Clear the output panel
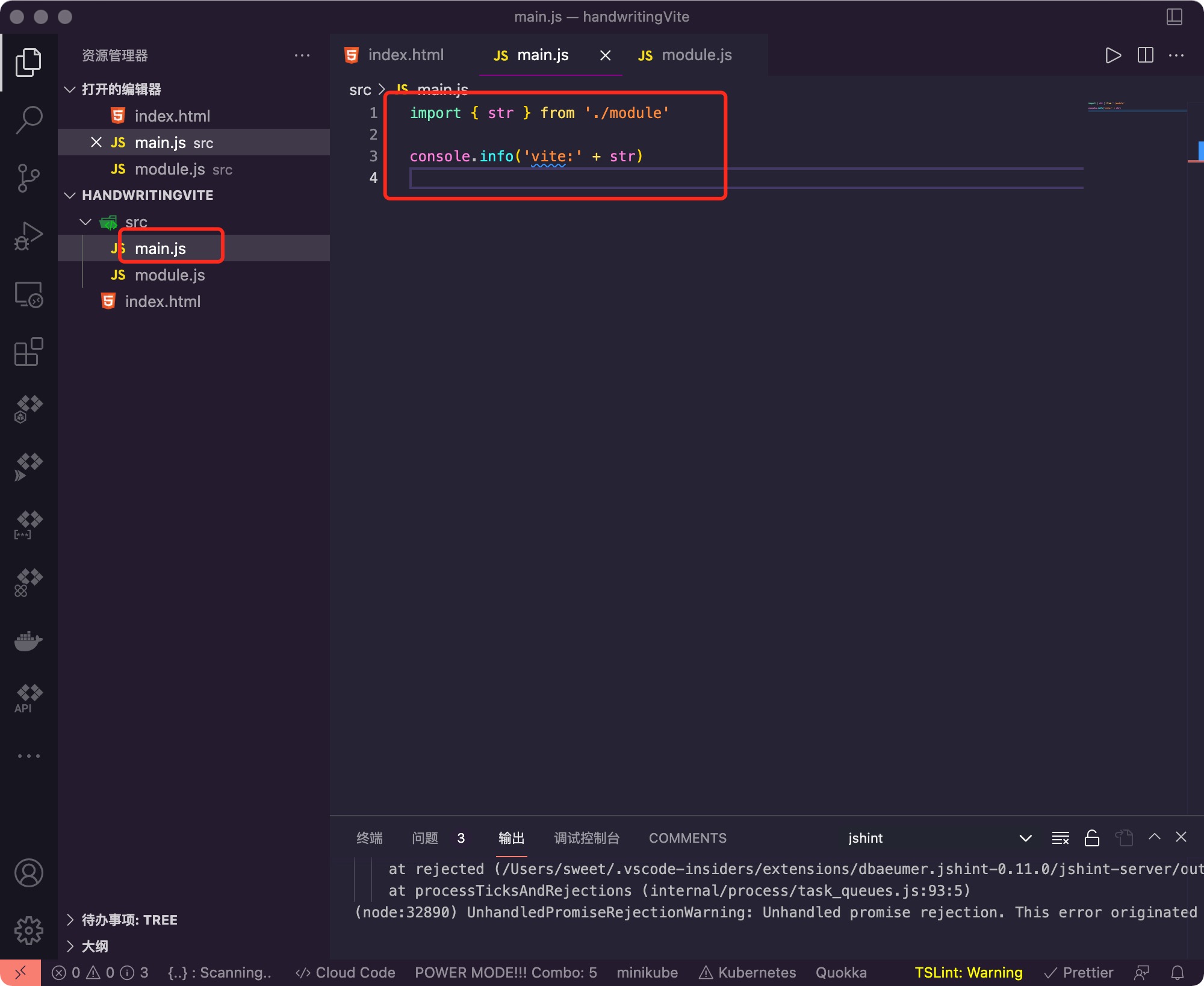 coord(1060,838)
